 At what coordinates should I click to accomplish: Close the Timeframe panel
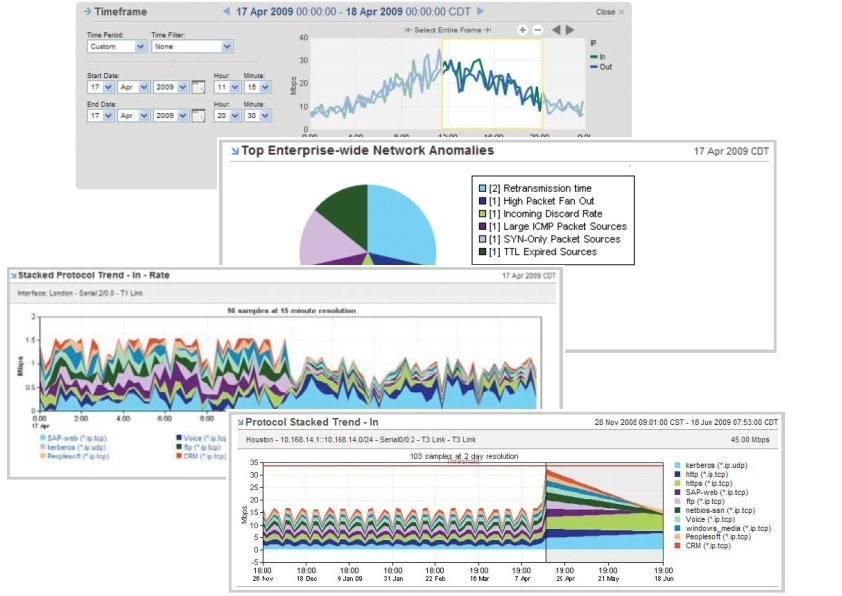(609, 12)
